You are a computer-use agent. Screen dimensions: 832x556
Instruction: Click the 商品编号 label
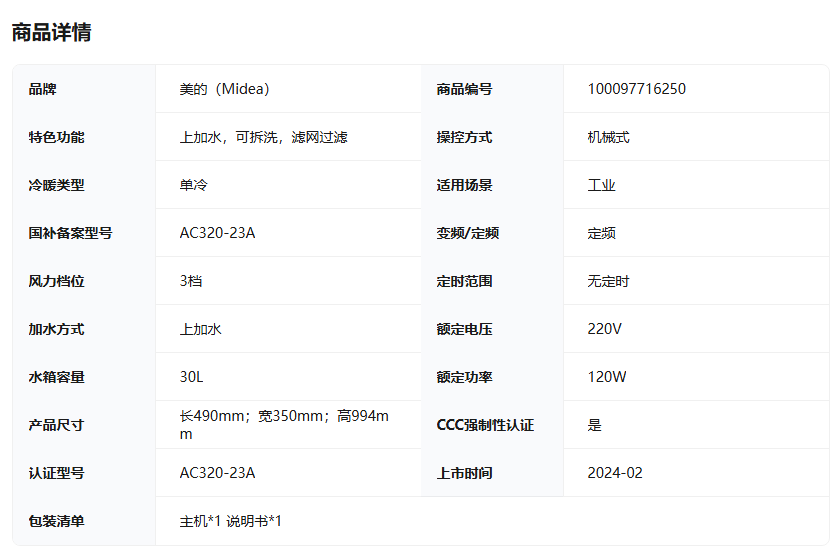pos(464,89)
